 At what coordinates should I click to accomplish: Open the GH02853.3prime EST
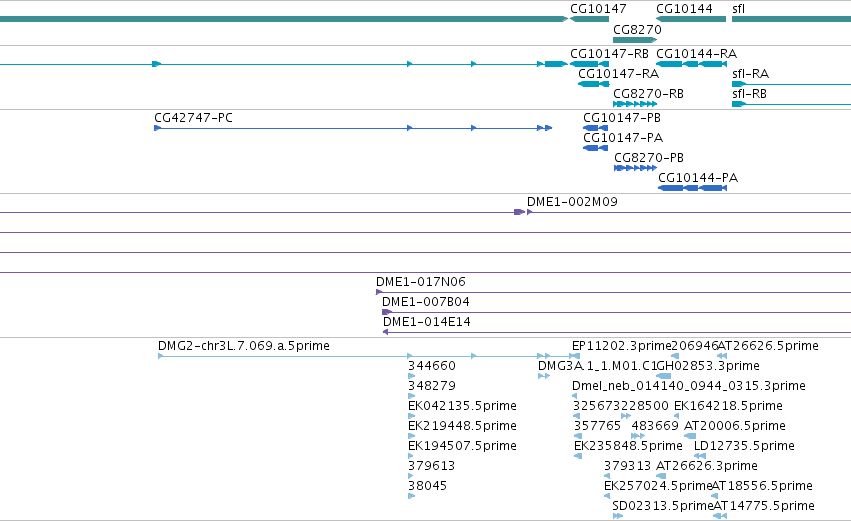point(708,366)
